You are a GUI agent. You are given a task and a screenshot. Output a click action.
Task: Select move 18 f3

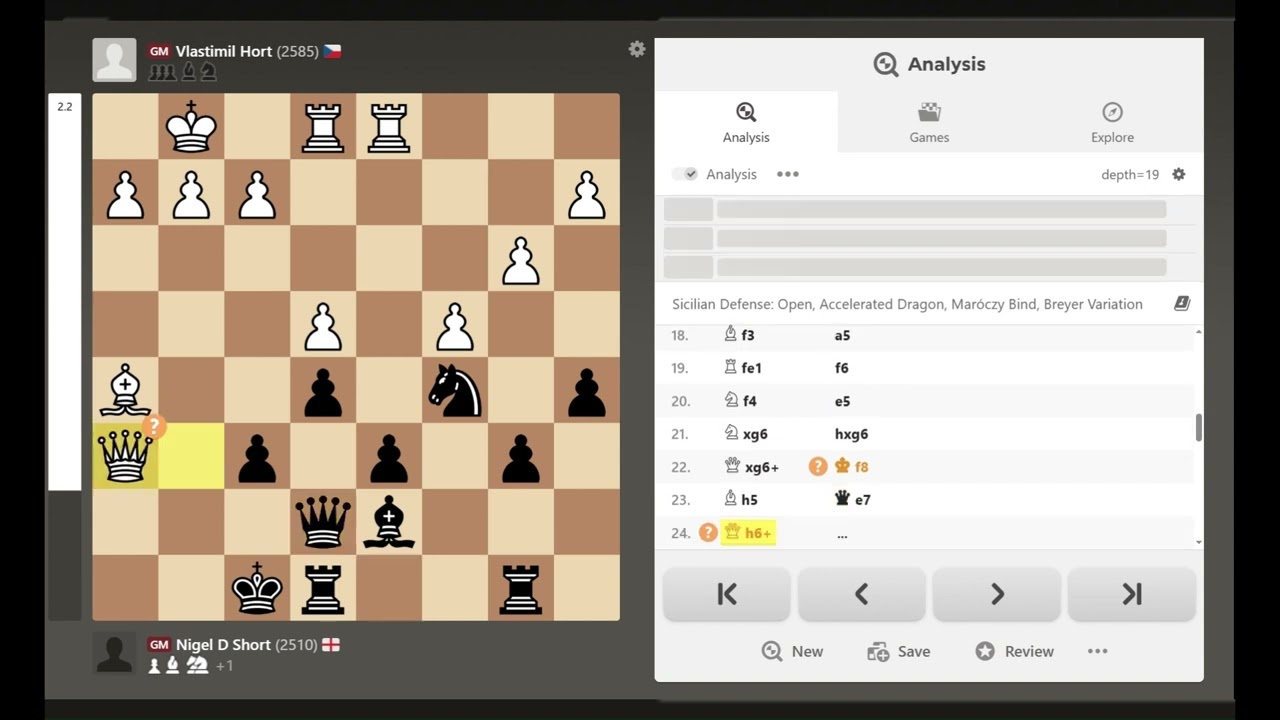click(739, 335)
